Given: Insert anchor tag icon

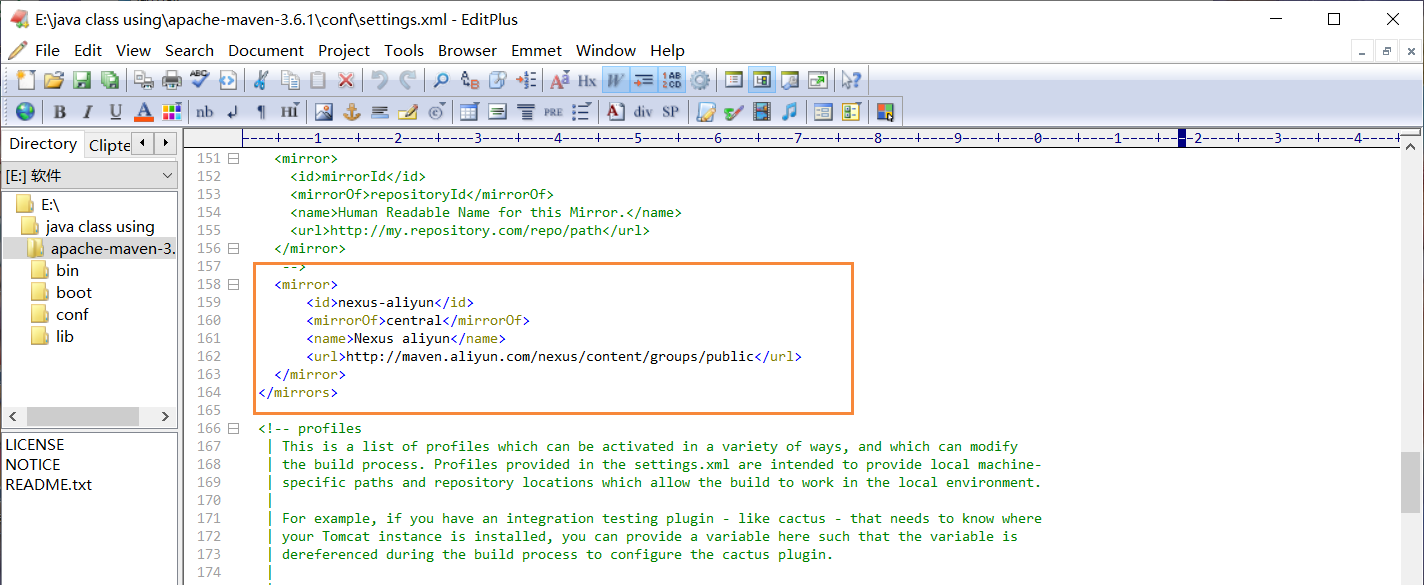Looking at the screenshot, I should click(x=352, y=111).
